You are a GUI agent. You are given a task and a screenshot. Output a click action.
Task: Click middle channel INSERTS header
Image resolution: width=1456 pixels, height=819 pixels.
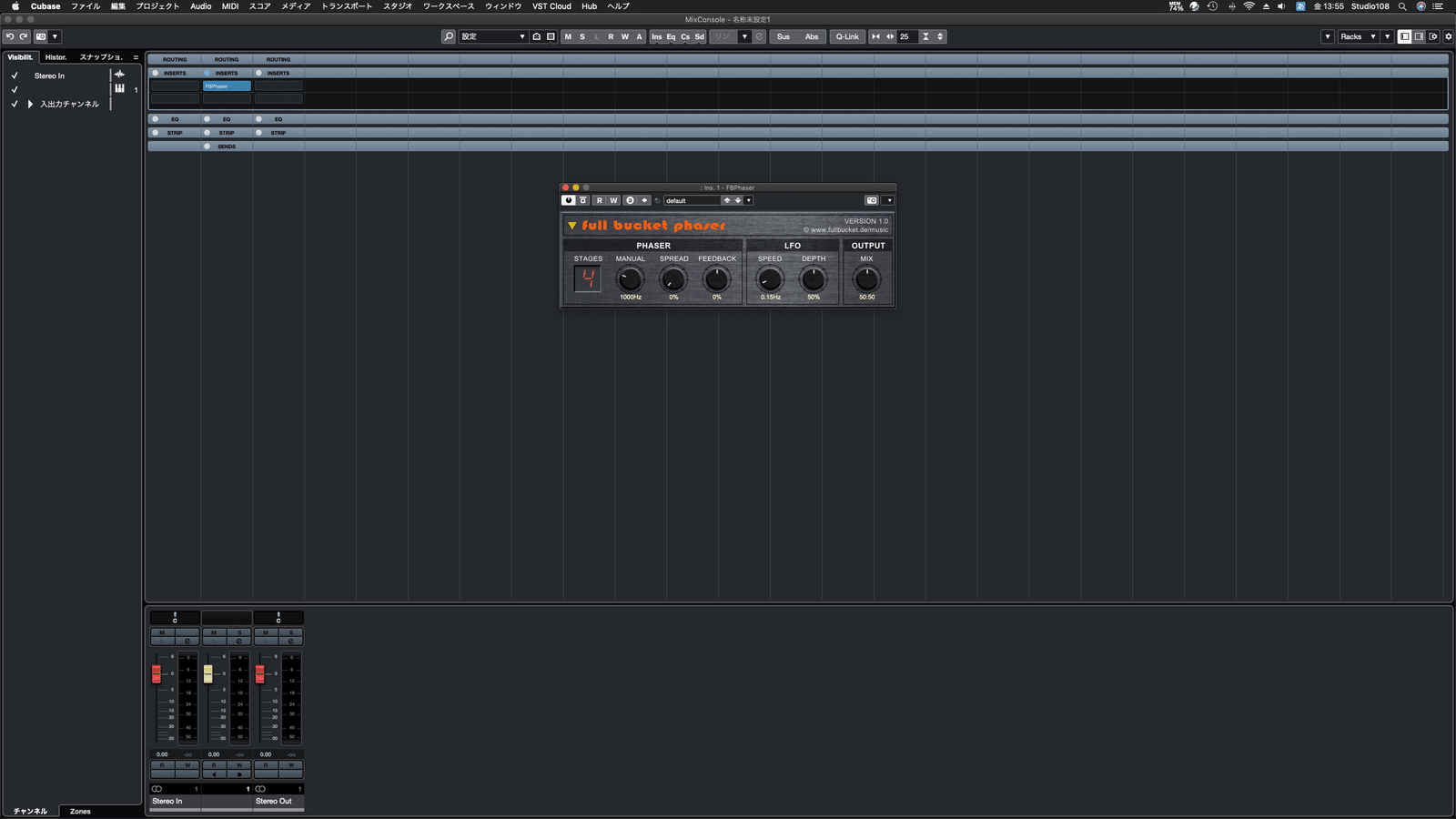point(227,73)
